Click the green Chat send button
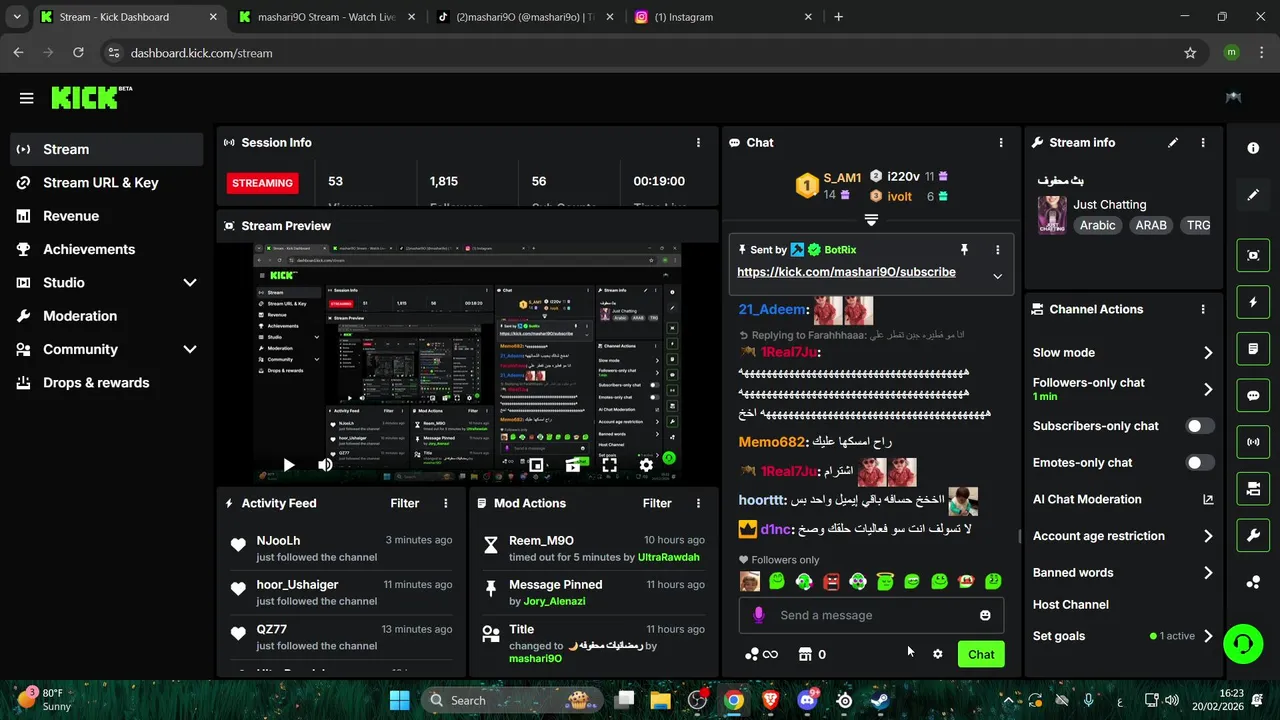 [981, 654]
